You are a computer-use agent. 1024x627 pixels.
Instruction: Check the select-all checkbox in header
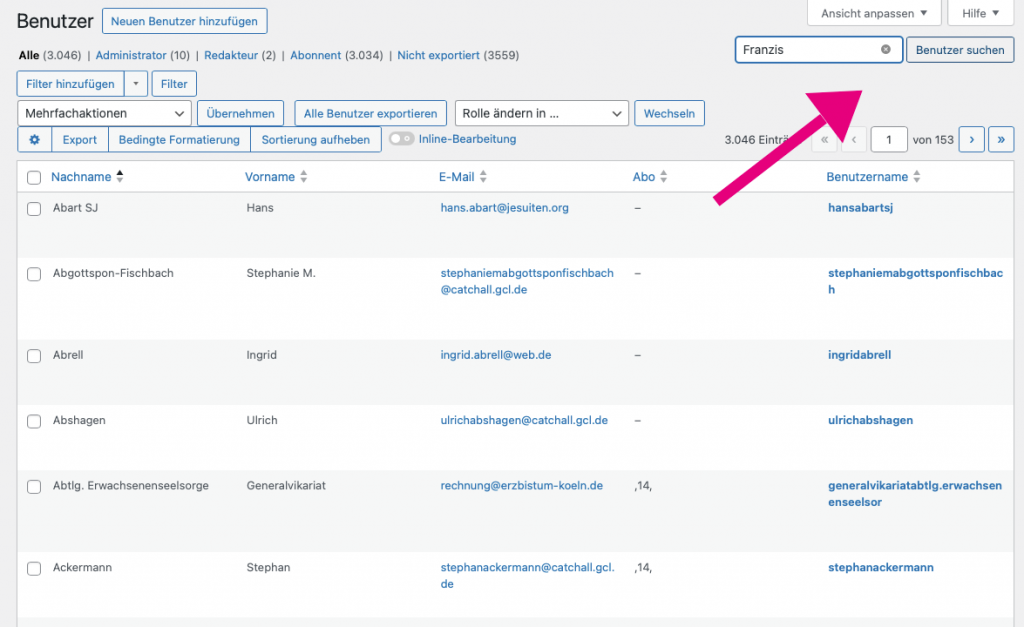[34, 177]
